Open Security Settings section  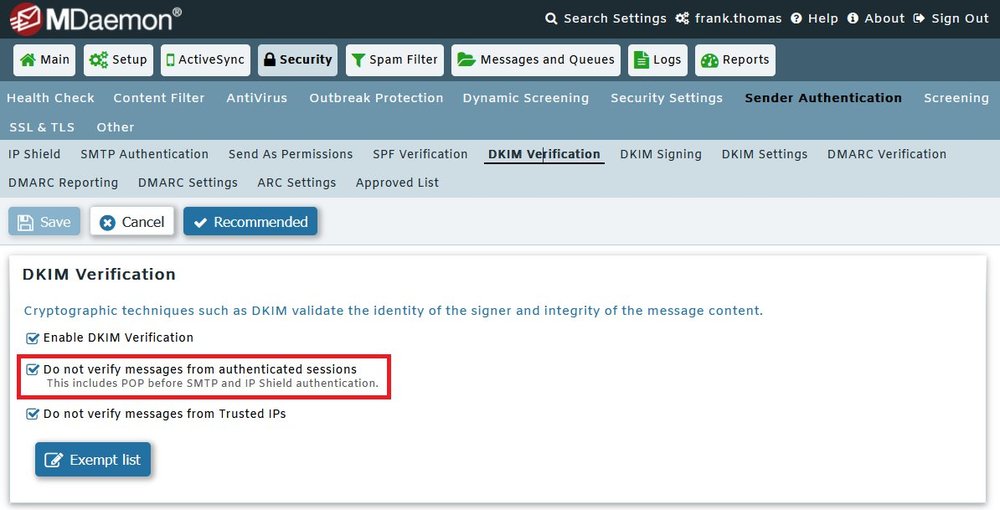pos(666,98)
